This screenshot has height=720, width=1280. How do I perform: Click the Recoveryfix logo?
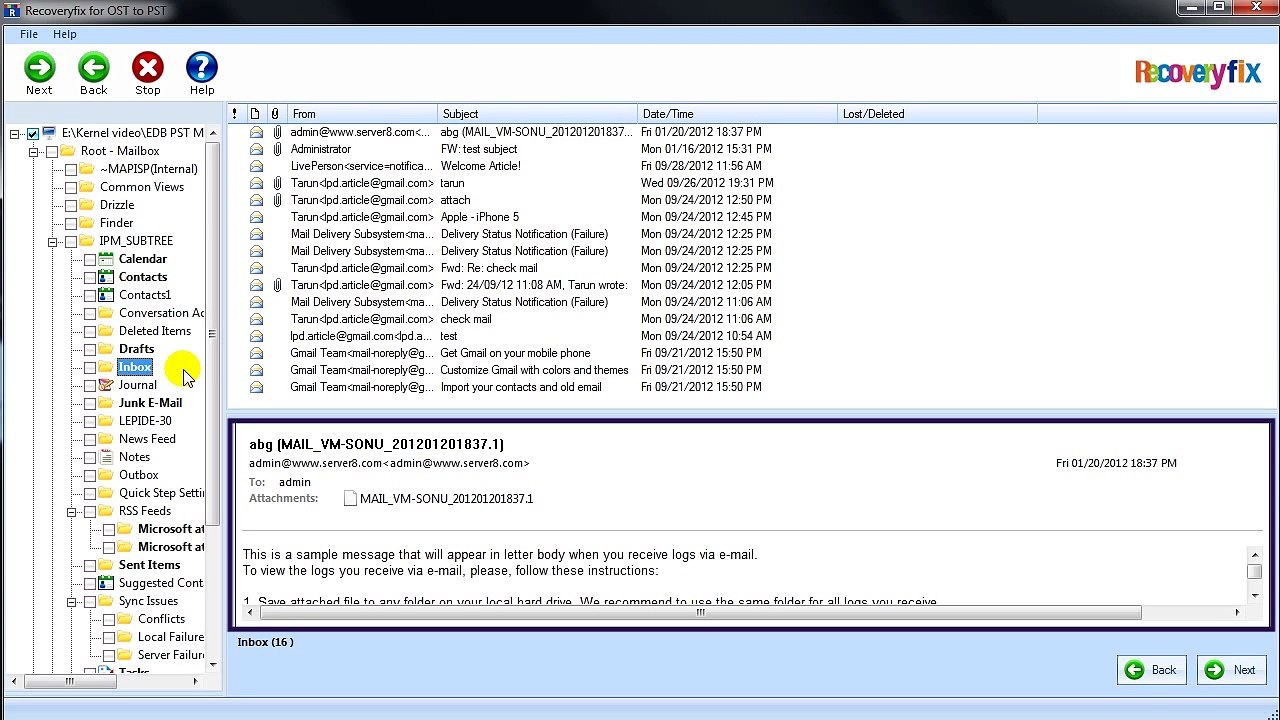click(1197, 73)
